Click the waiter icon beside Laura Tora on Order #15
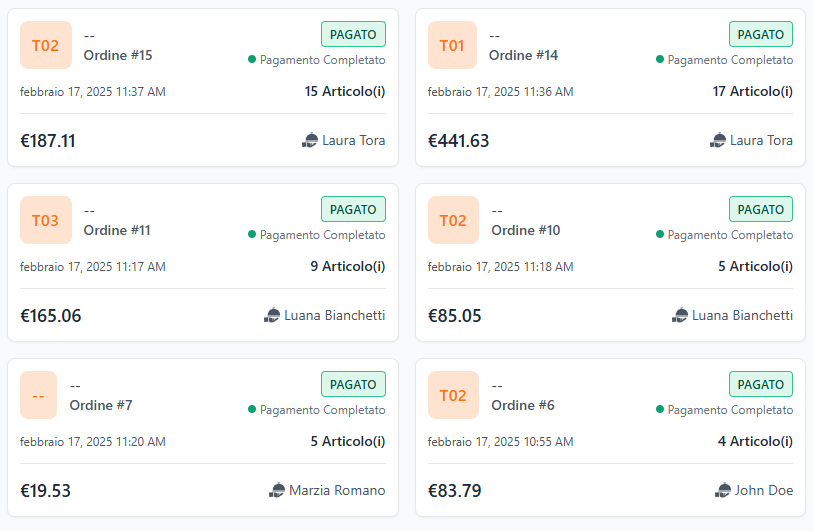The image size is (814, 531). coord(310,141)
